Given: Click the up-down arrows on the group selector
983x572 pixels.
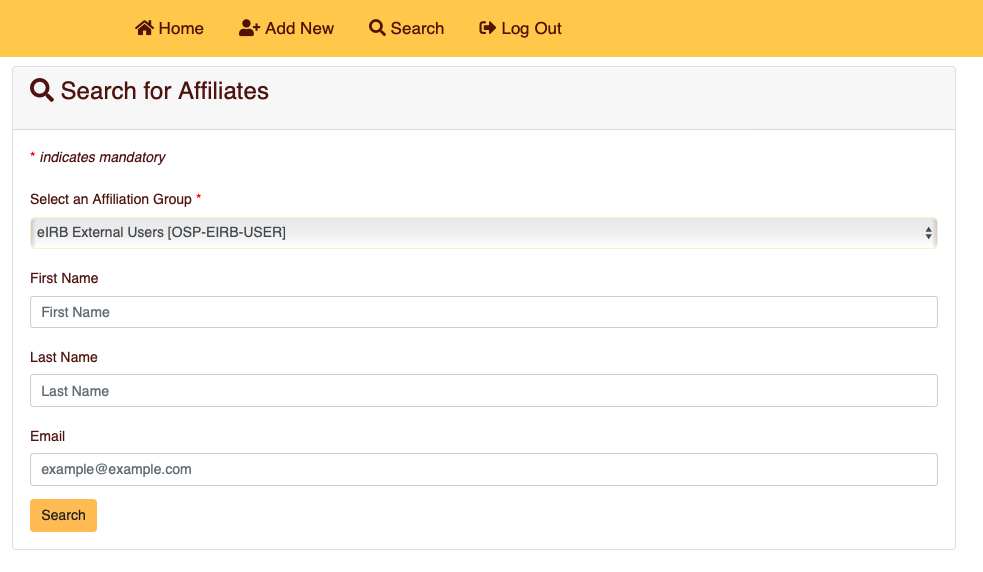Looking at the screenshot, I should point(928,233).
